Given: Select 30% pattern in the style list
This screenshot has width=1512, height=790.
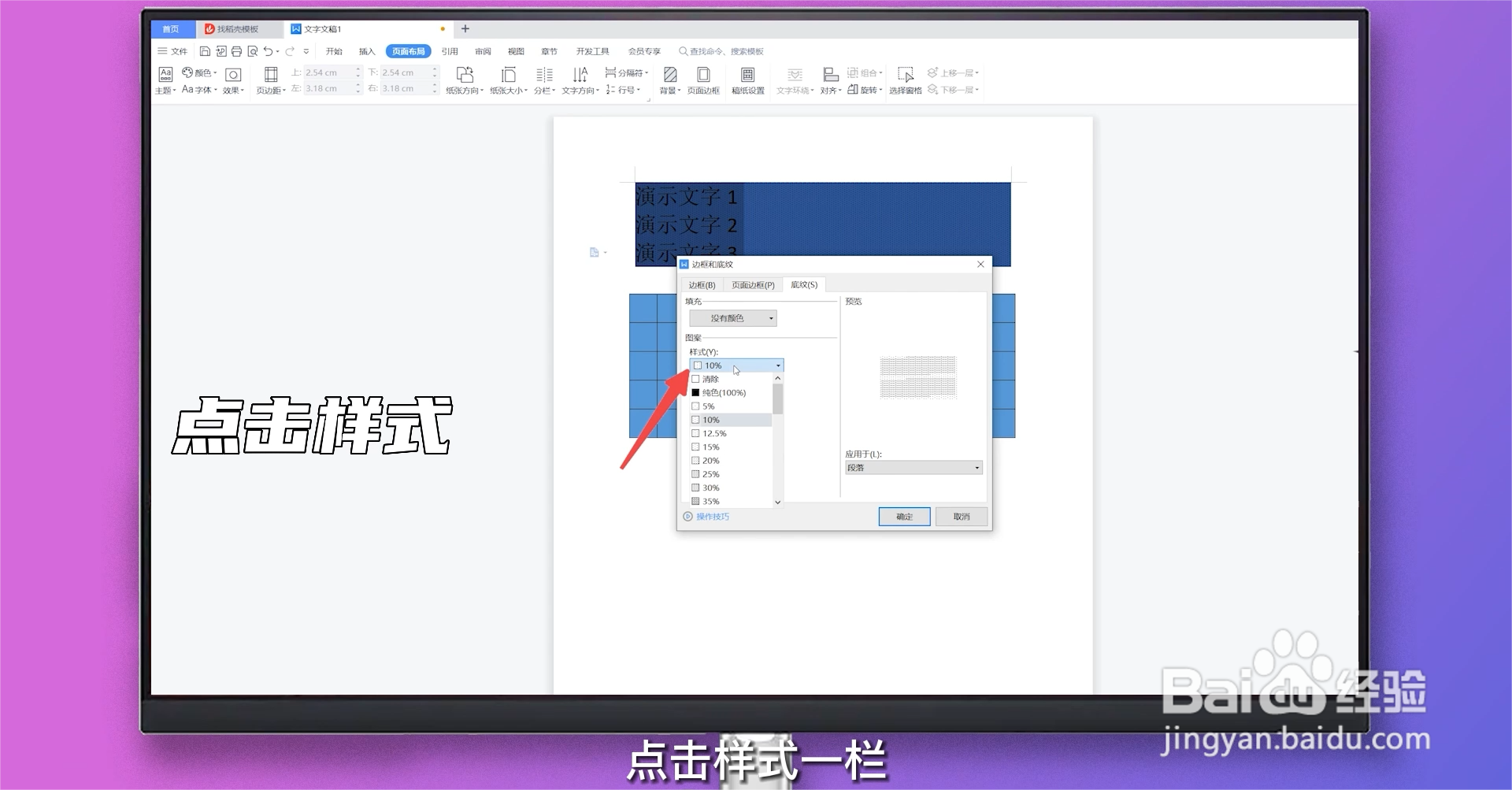Looking at the screenshot, I should click(x=731, y=488).
